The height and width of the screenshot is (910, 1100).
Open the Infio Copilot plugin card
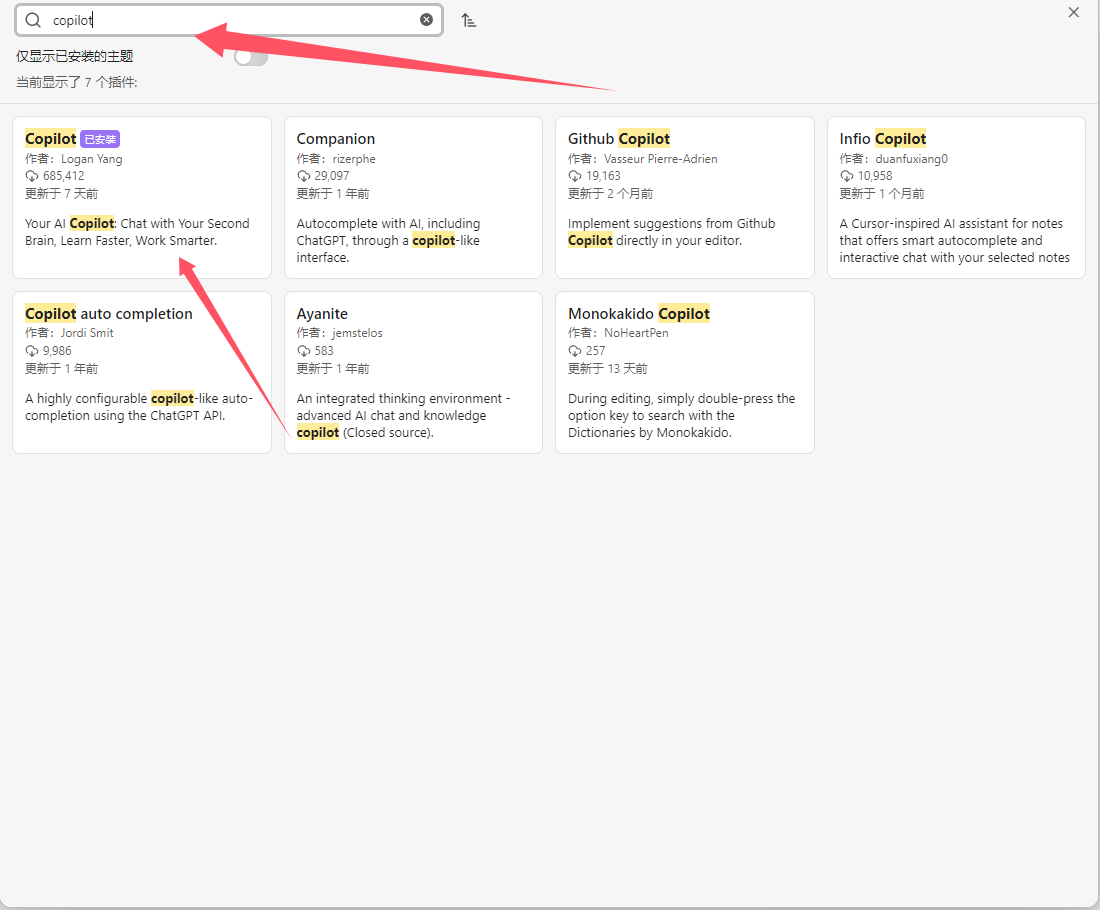956,197
